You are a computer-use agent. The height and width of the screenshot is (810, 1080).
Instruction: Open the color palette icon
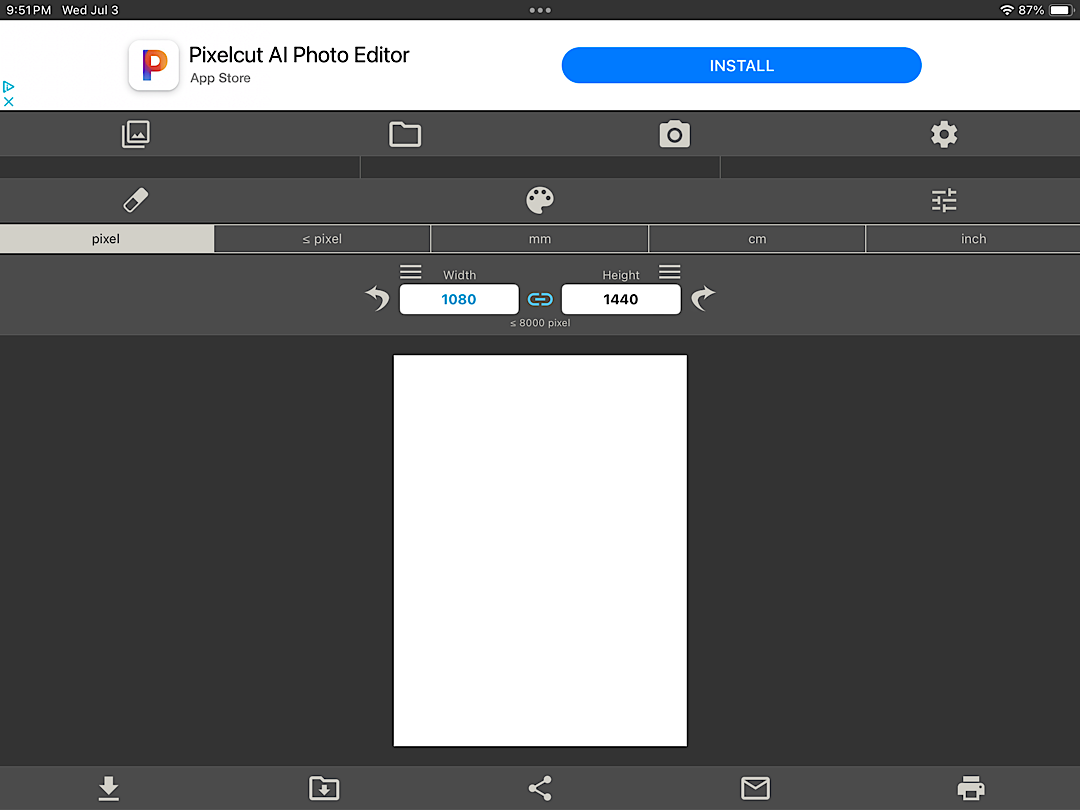pyautogui.click(x=540, y=200)
